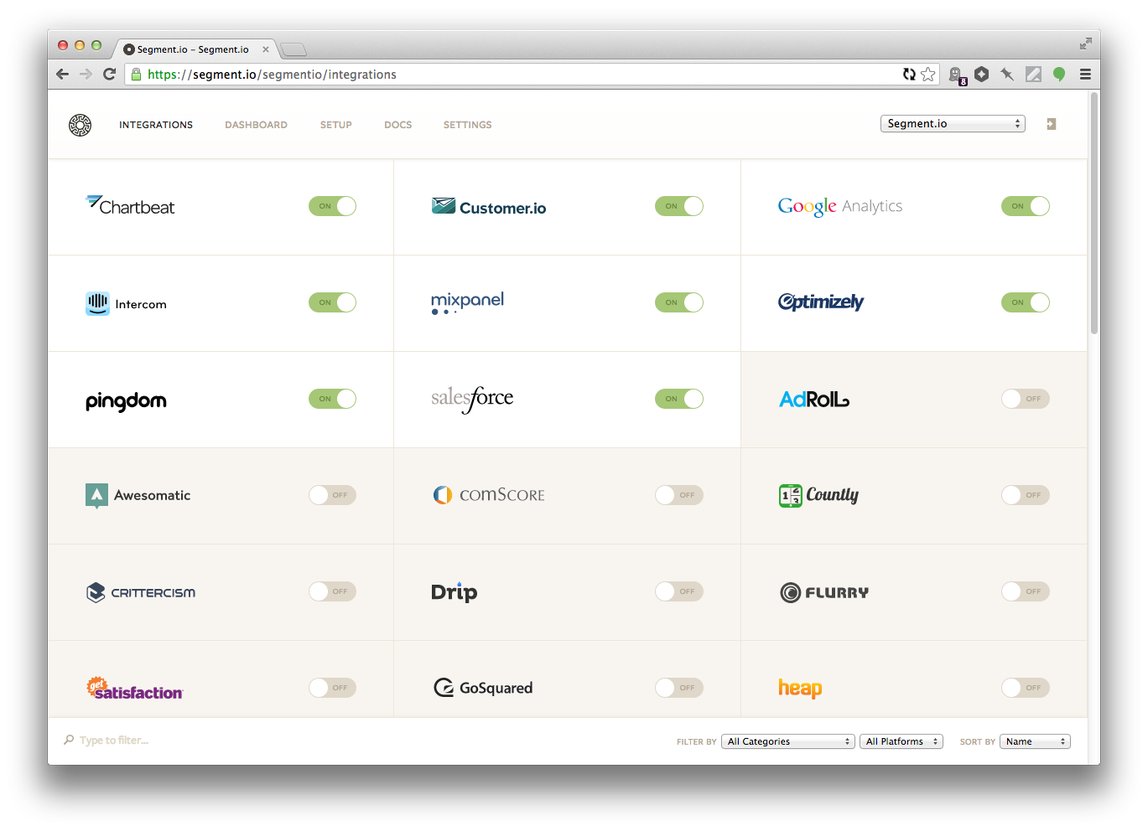Viewport: 1148px width, 831px height.
Task: Close the Segment.io browser tab
Action: [x=266, y=50]
